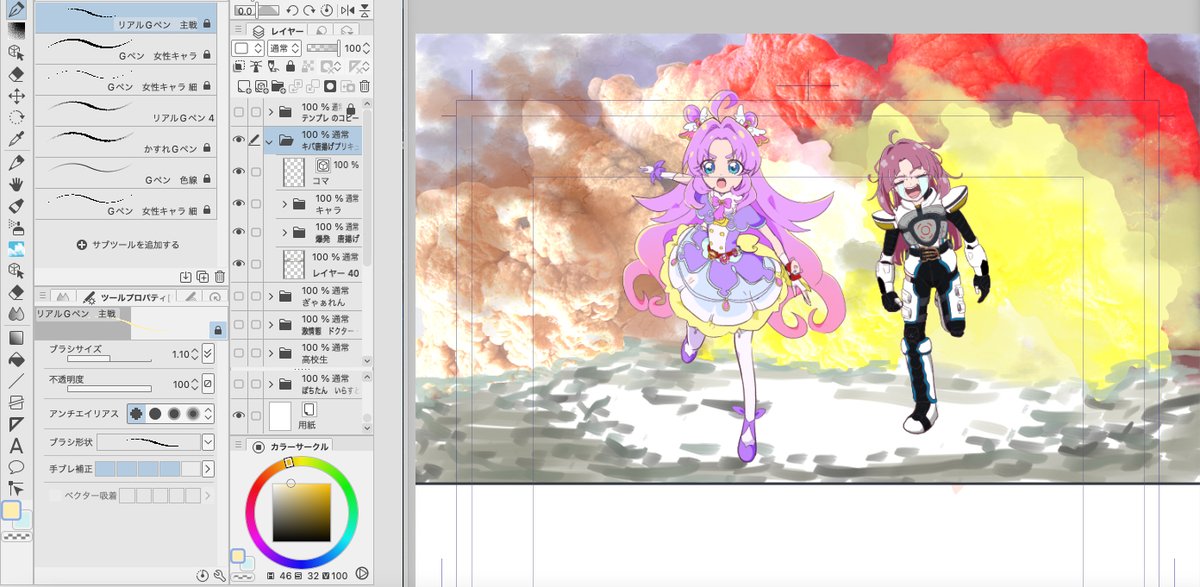1200x587 pixels.
Task: Collapse the キバ唐揚げプリキュア folder
Action: 270,141
